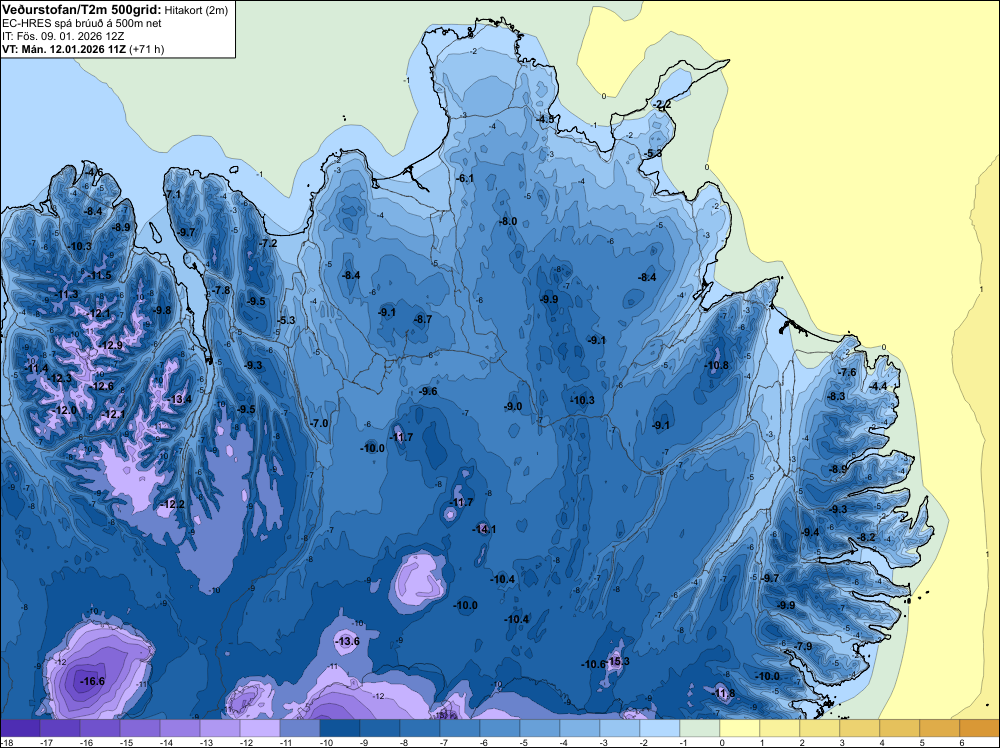This screenshot has width=1000, height=748.
Task: Click the VT: Mán. 12.01.2026 11Z line
Action: coord(83,49)
